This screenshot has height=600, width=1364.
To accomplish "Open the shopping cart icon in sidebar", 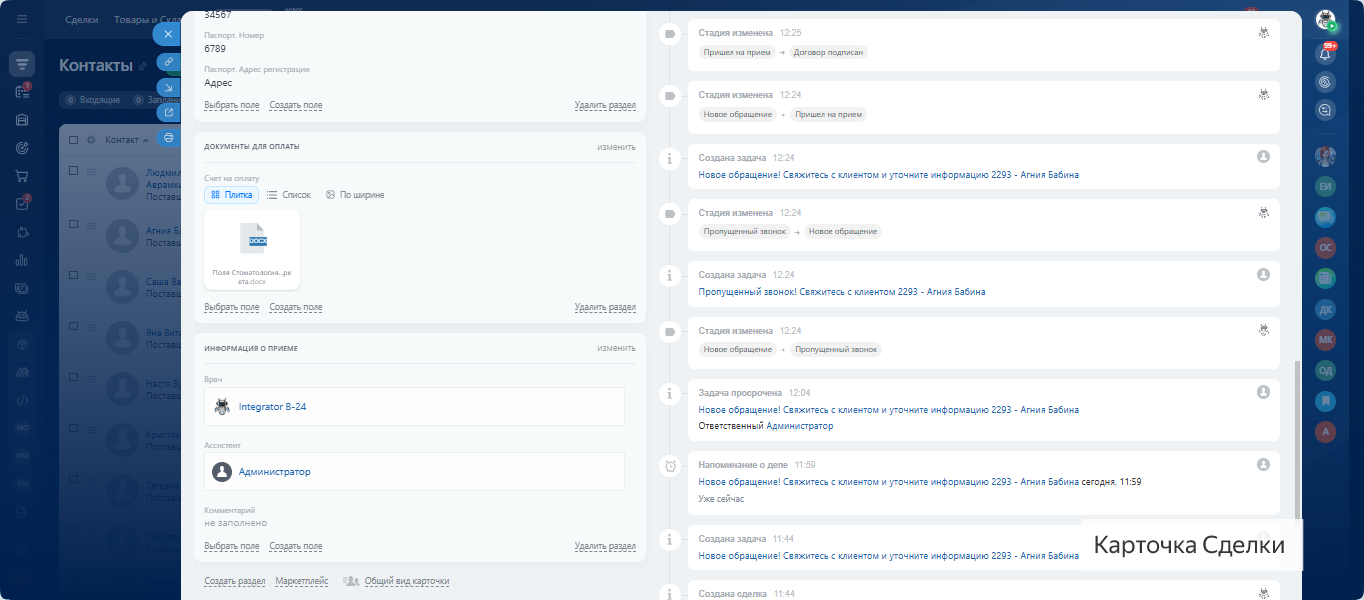I will pyautogui.click(x=22, y=176).
